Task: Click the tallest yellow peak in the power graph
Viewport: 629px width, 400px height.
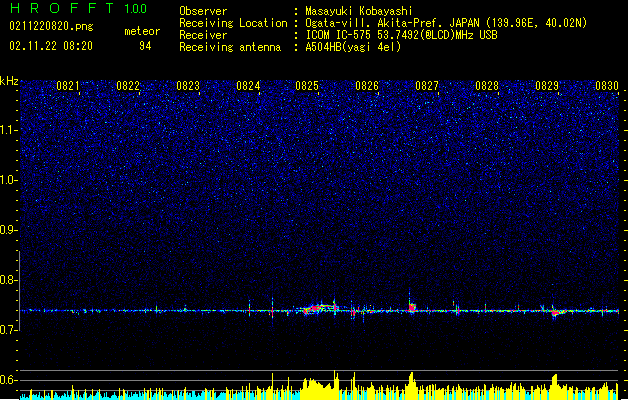Action: (x=335, y=384)
